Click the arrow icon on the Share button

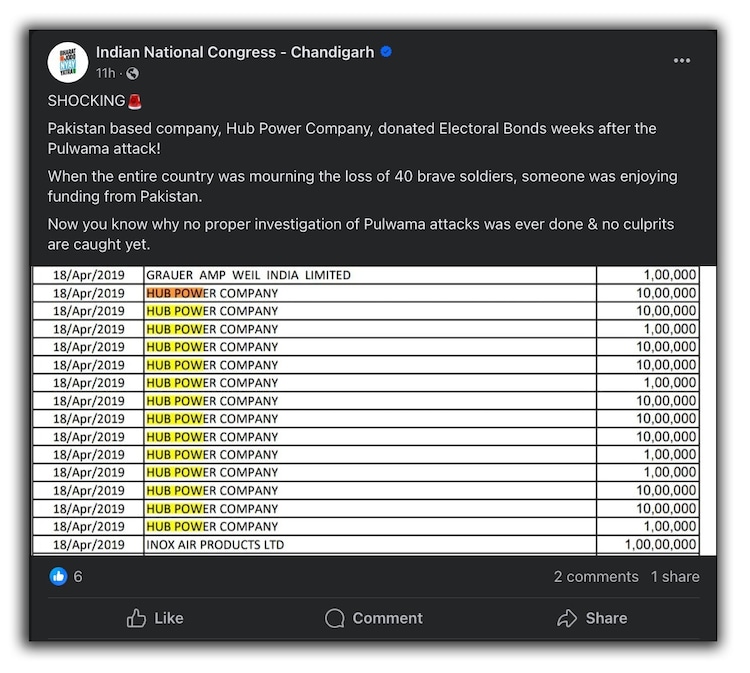tap(568, 618)
